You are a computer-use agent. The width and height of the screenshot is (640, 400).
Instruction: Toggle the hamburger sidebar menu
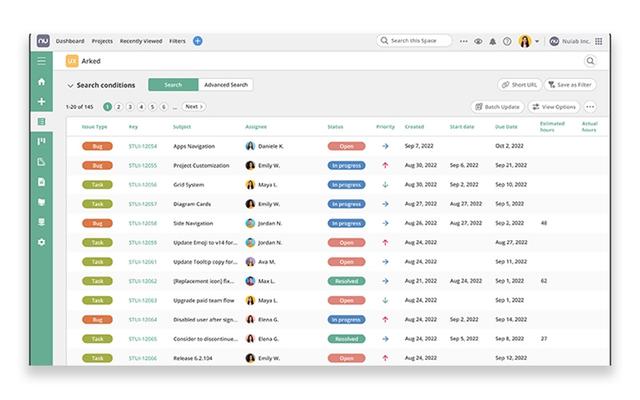pyautogui.click(x=41, y=61)
